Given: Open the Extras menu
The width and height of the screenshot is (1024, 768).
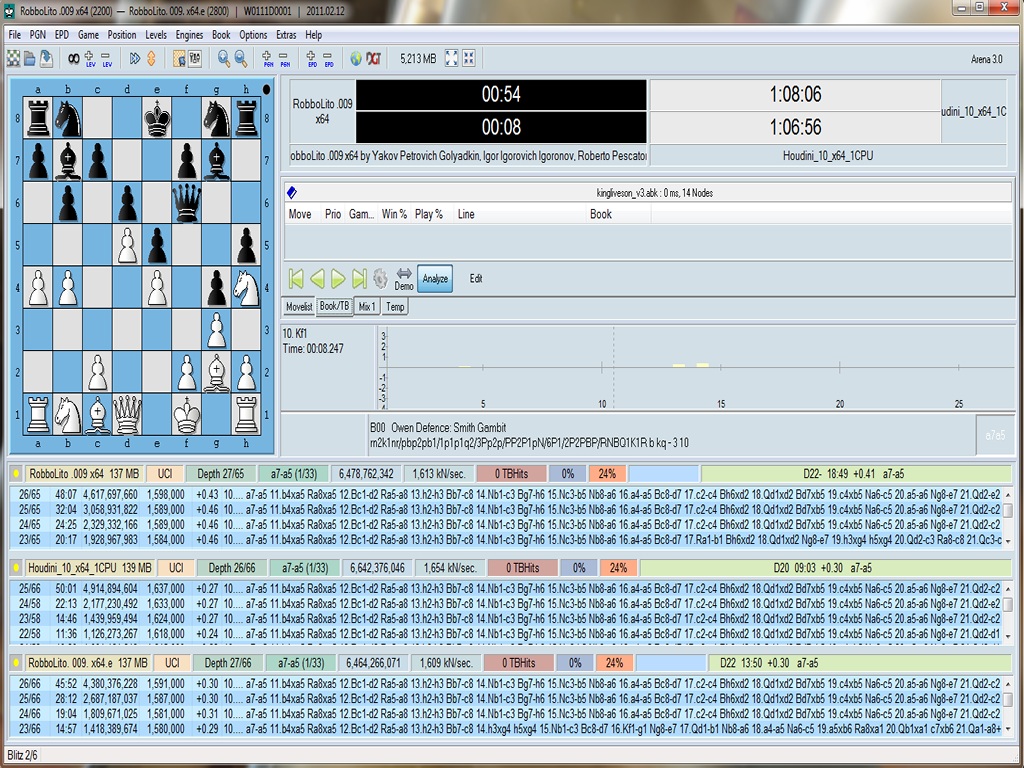Looking at the screenshot, I should point(286,35).
